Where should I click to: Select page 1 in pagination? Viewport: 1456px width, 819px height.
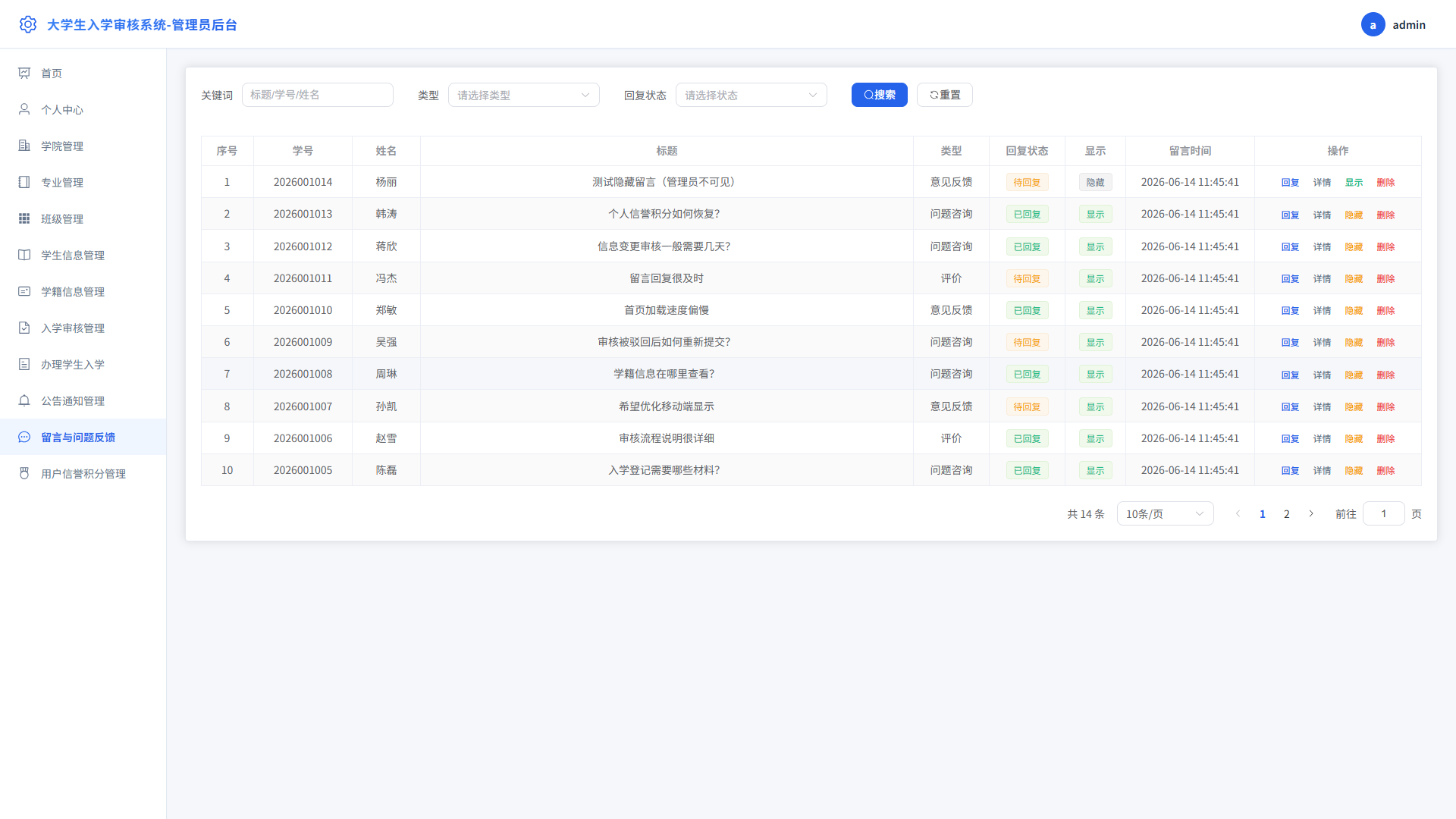(1263, 513)
